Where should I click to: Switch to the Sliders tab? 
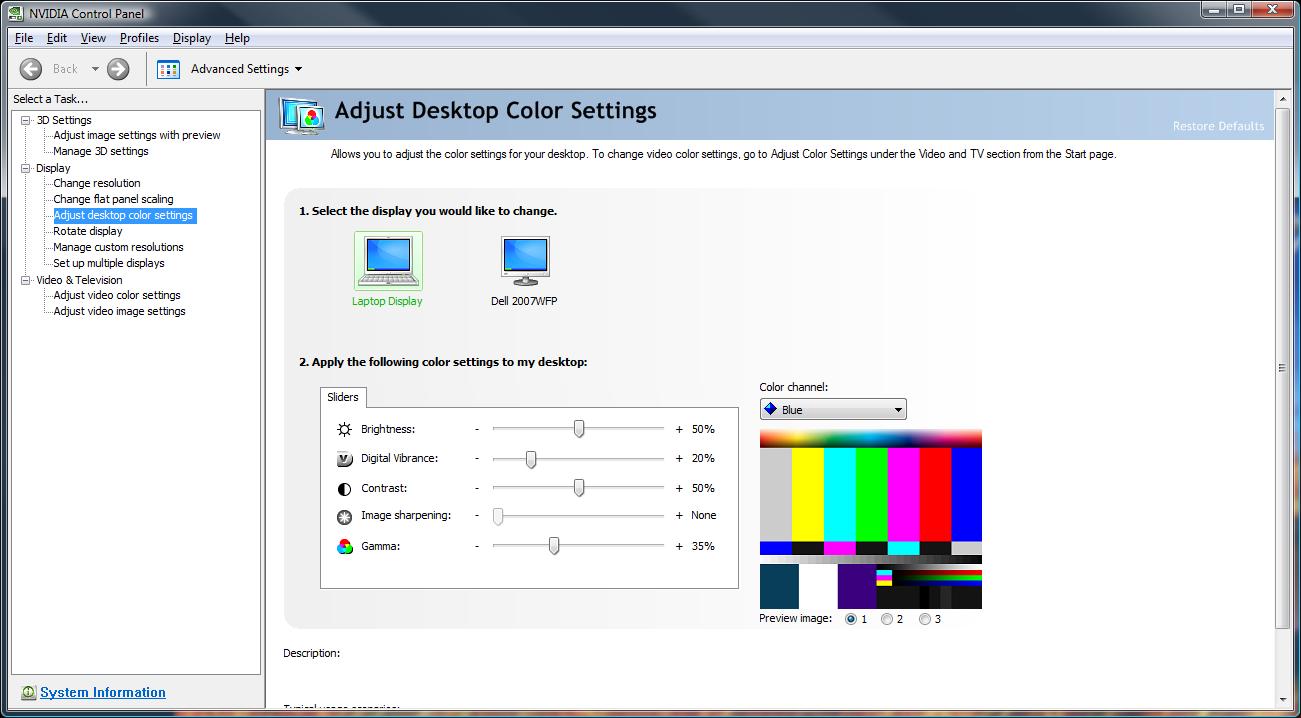coord(343,397)
